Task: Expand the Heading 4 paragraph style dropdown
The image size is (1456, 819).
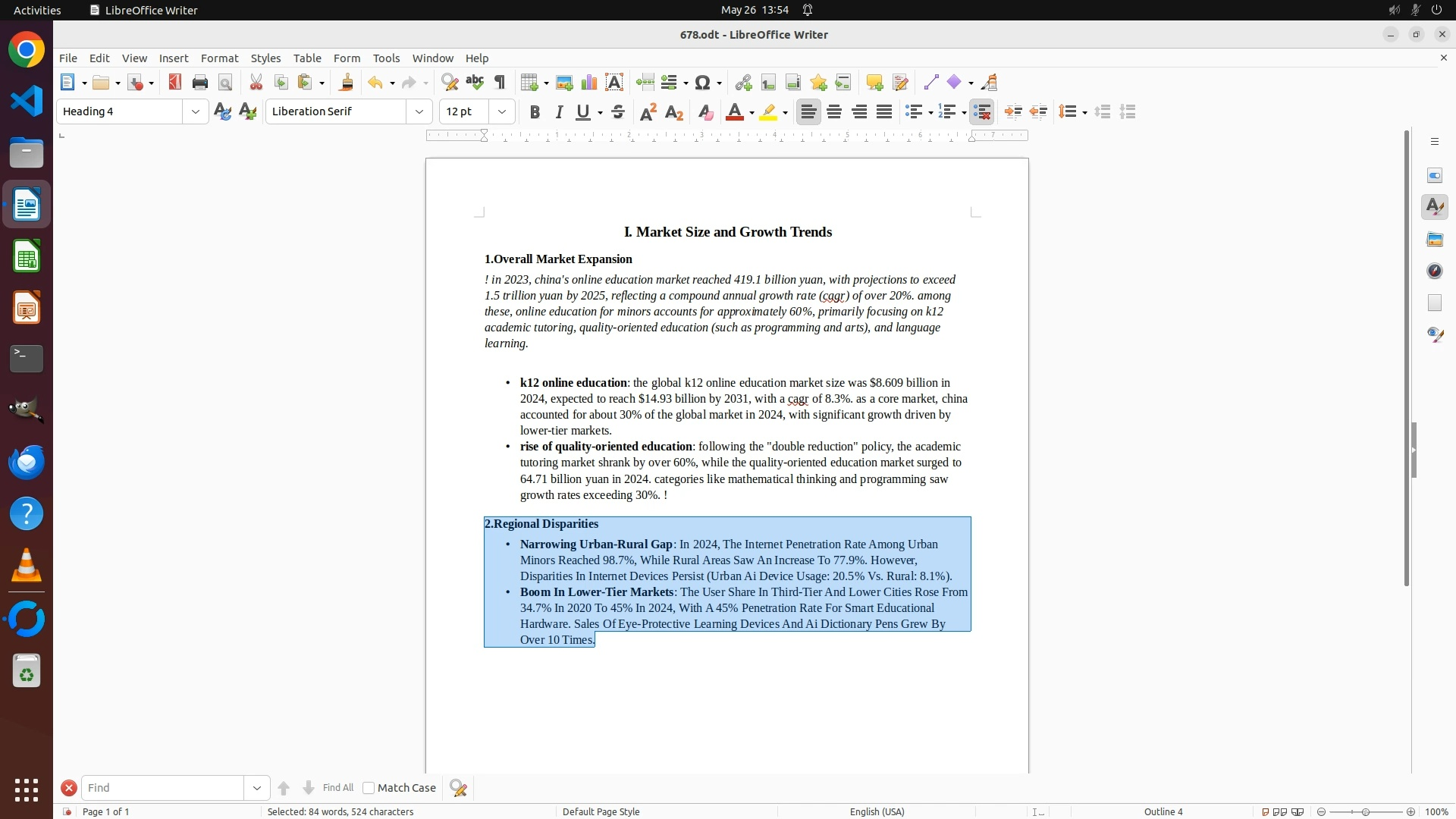Action: click(195, 111)
